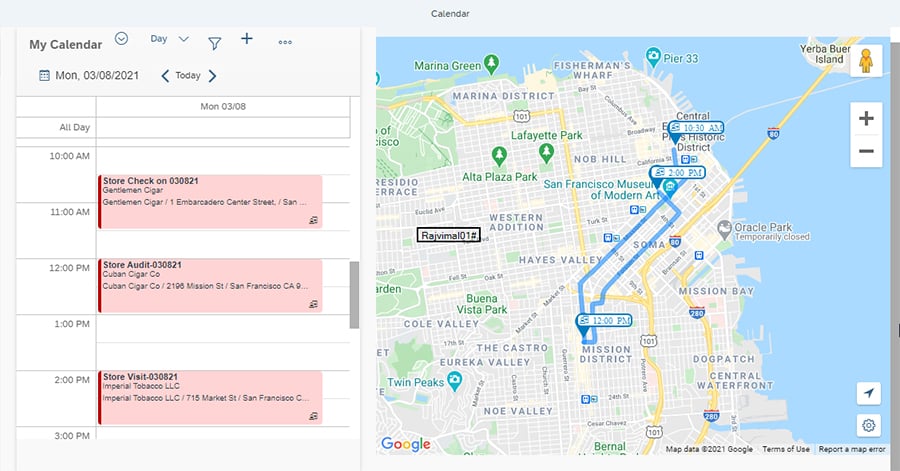Select the 2:00 PM map marker
The height and width of the screenshot is (471, 900).
point(677,173)
